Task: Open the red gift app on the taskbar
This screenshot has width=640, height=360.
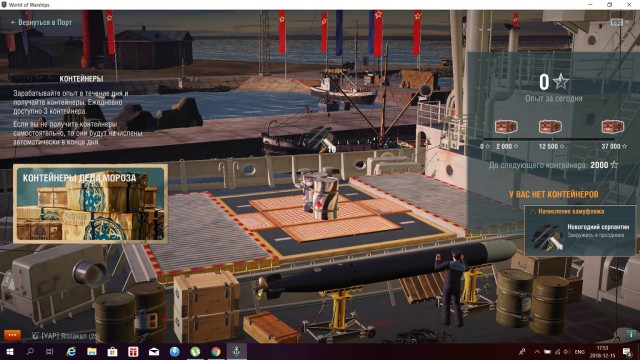Action: 133,351
